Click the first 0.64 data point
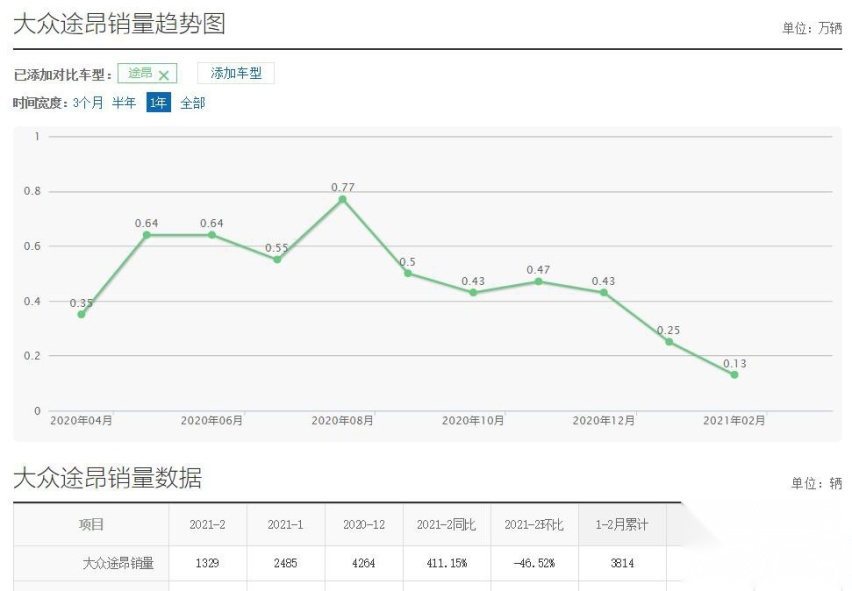 [x=147, y=235]
